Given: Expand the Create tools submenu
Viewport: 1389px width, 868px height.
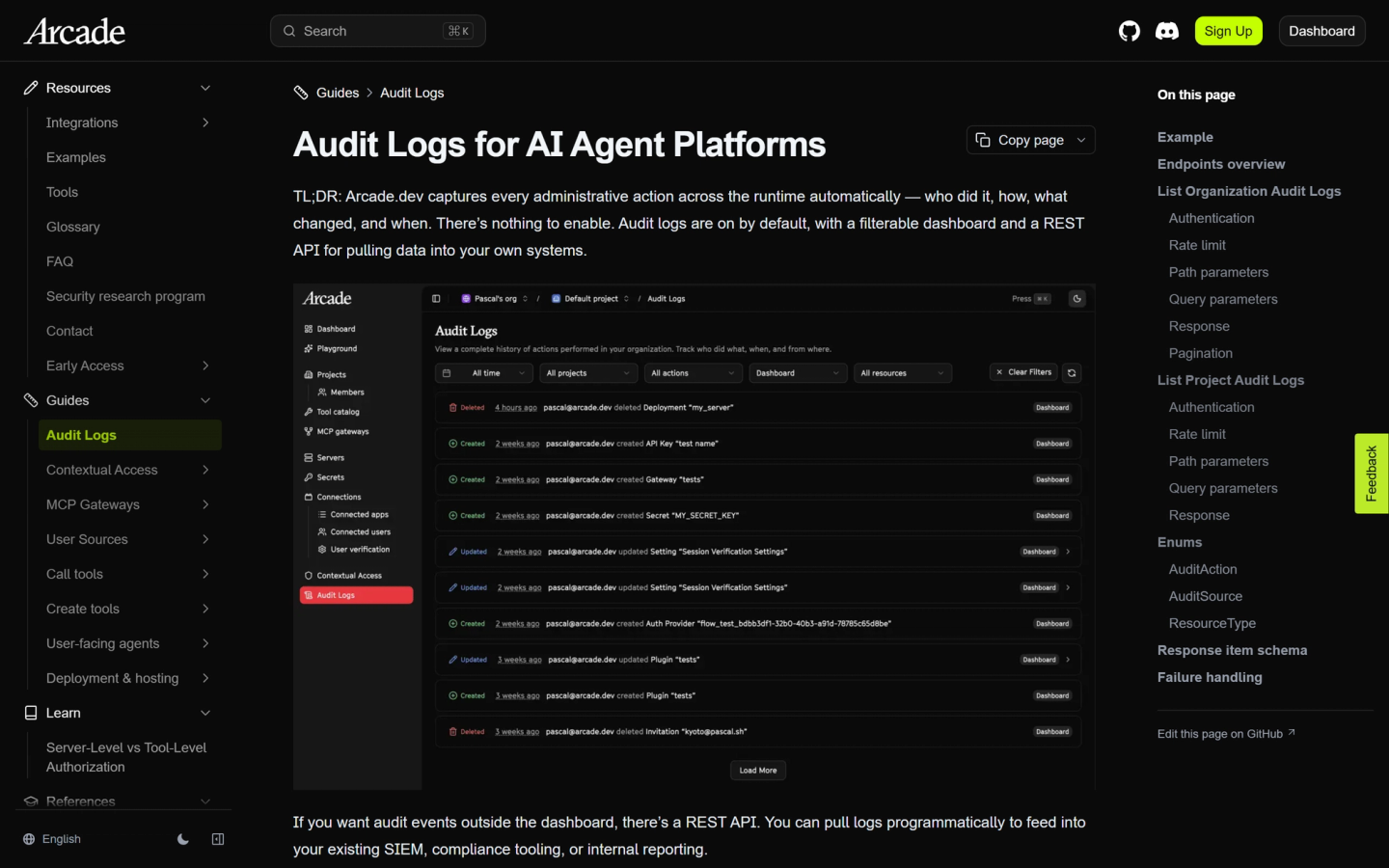Looking at the screenshot, I should coord(205,609).
